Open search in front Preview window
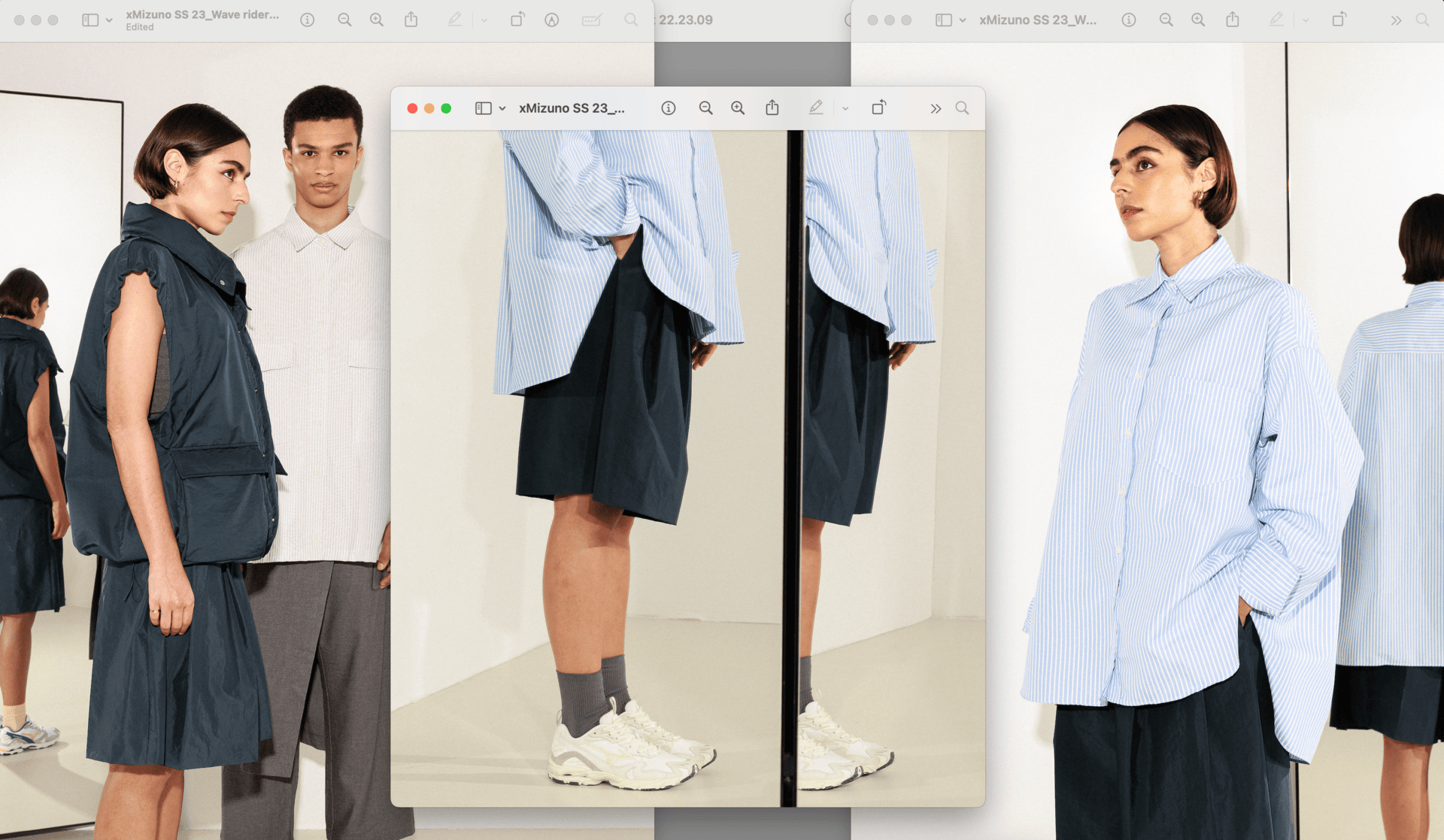Image resolution: width=1444 pixels, height=840 pixels. click(x=962, y=108)
